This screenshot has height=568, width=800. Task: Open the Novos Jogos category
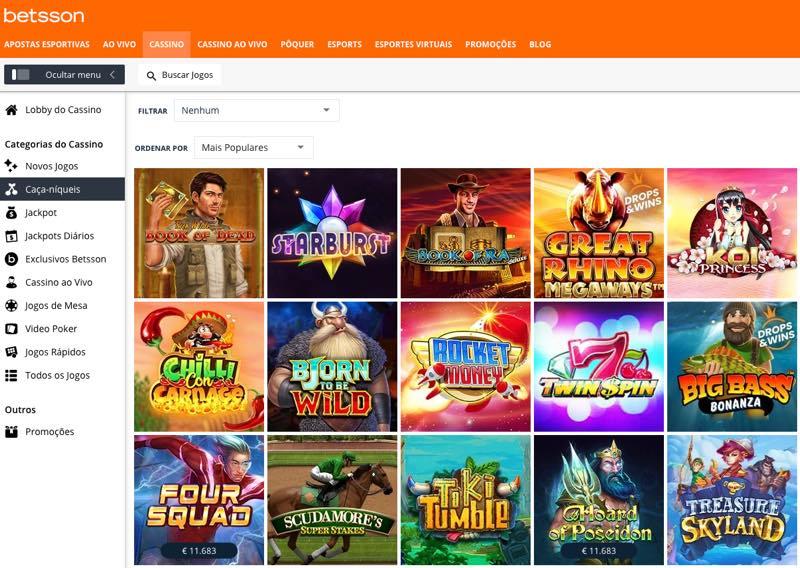pyautogui.click(x=52, y=166)
